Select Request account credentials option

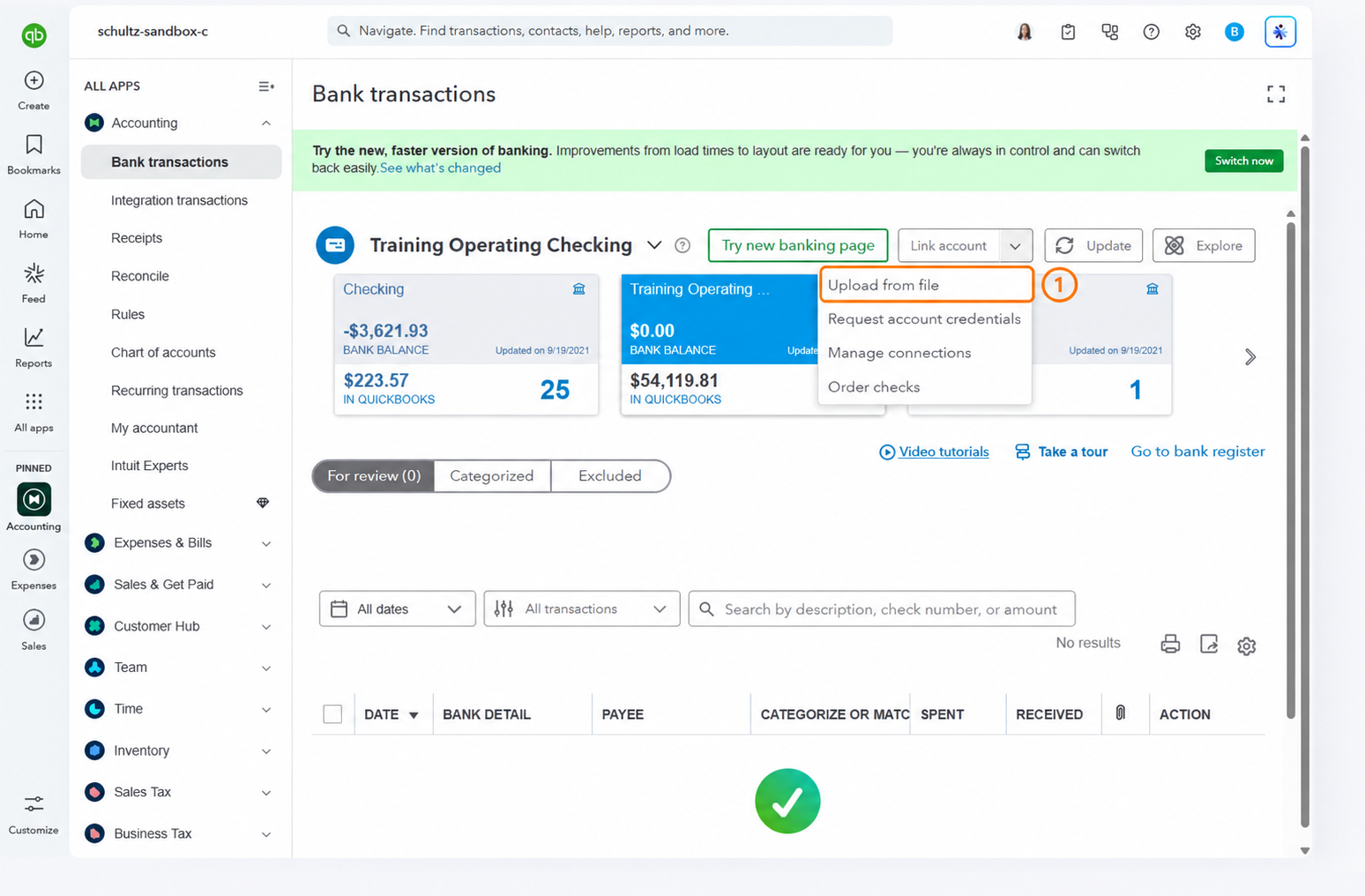[x=924, y=318]
